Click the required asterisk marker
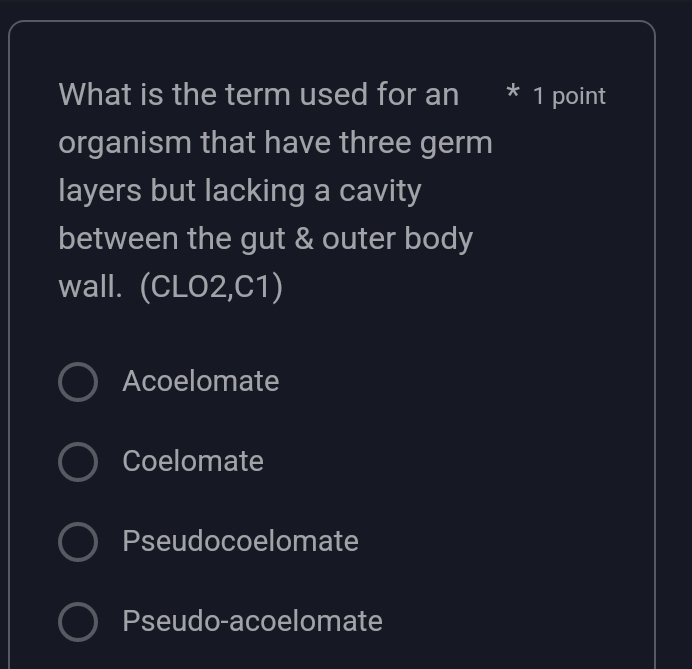 click(x=513, y=94)
